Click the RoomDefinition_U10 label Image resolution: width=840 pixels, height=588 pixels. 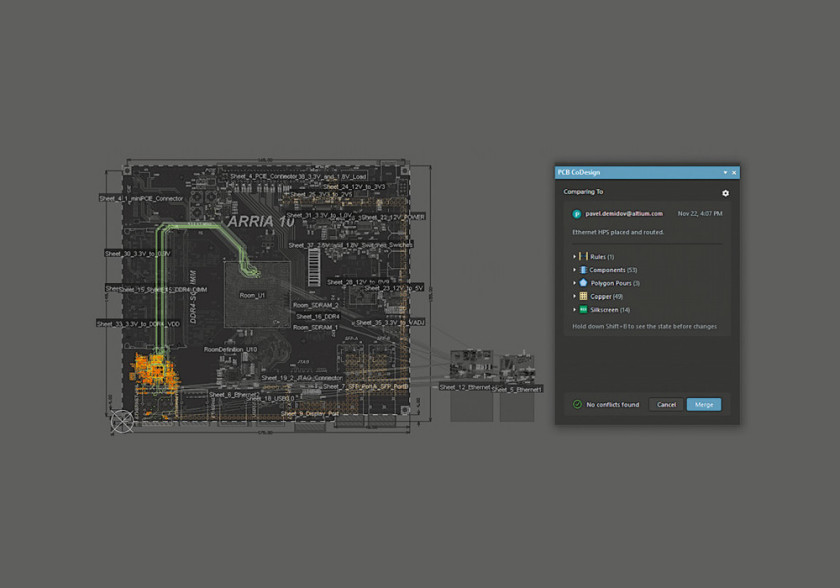(x=230, y=349)
